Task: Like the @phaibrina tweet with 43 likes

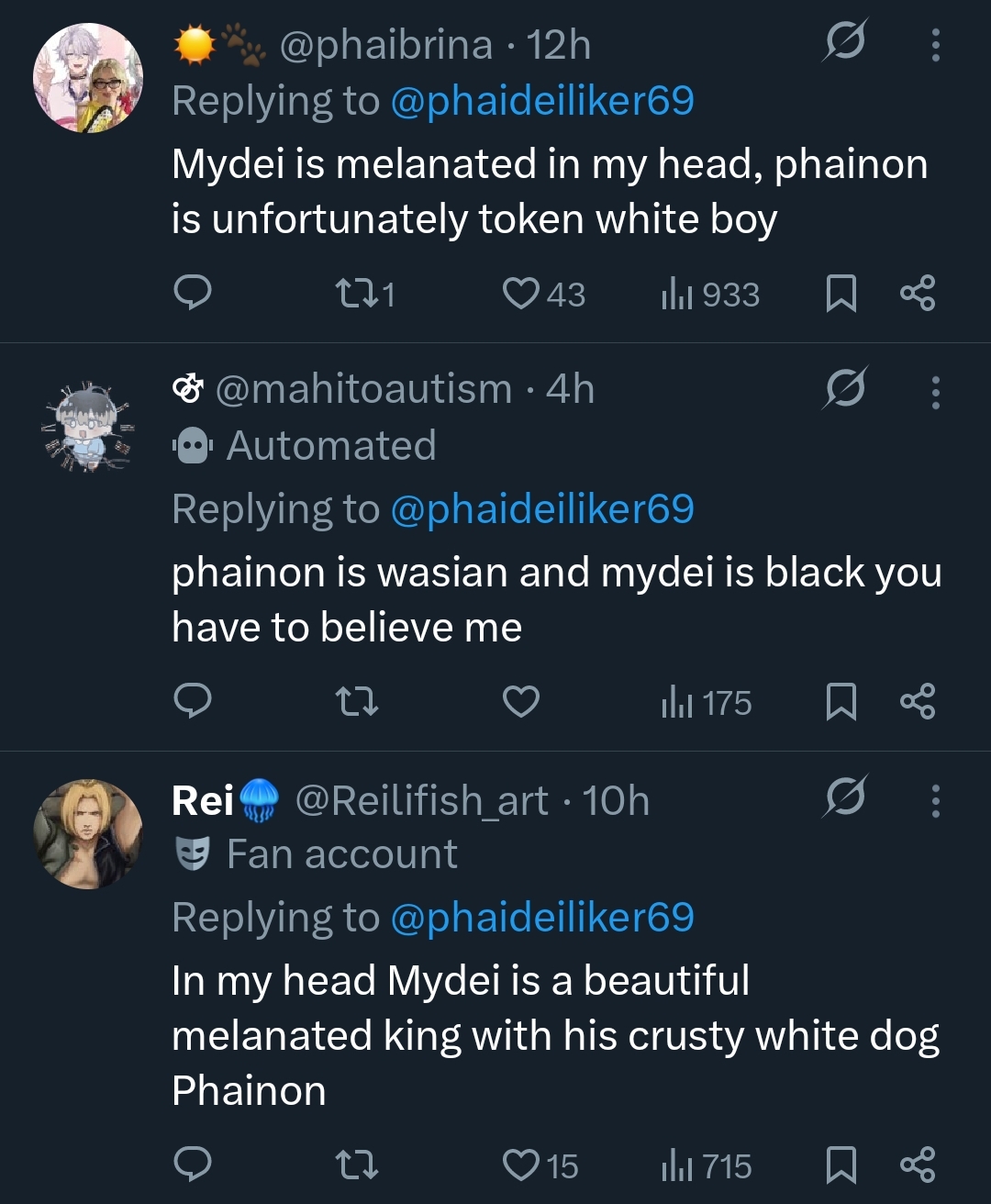Action: tap(543, 294)
